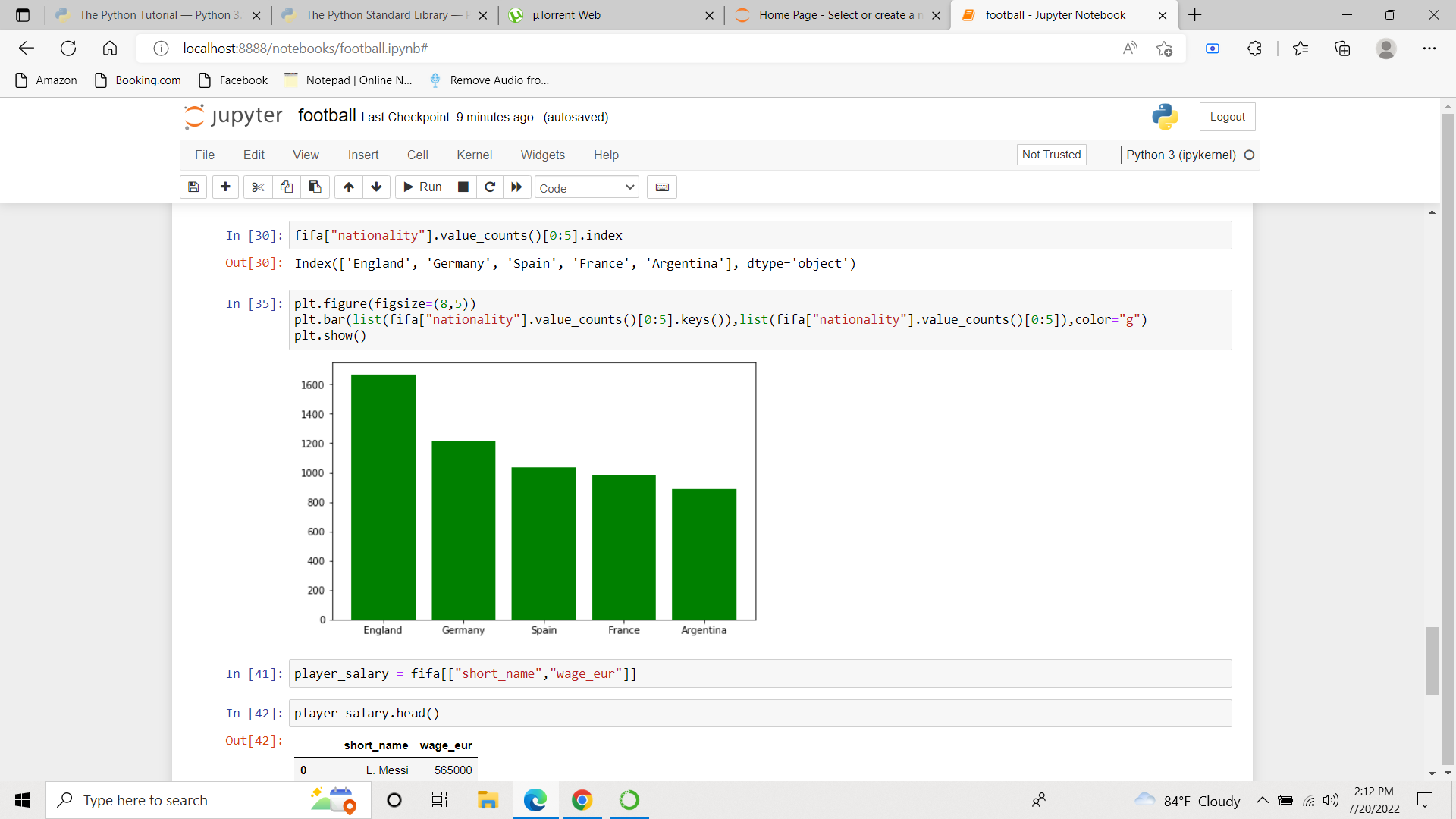Click Logout to end the Jupyter session
The width and height of the screenshot is (1456, 819).
click(x=1226, y=116)
